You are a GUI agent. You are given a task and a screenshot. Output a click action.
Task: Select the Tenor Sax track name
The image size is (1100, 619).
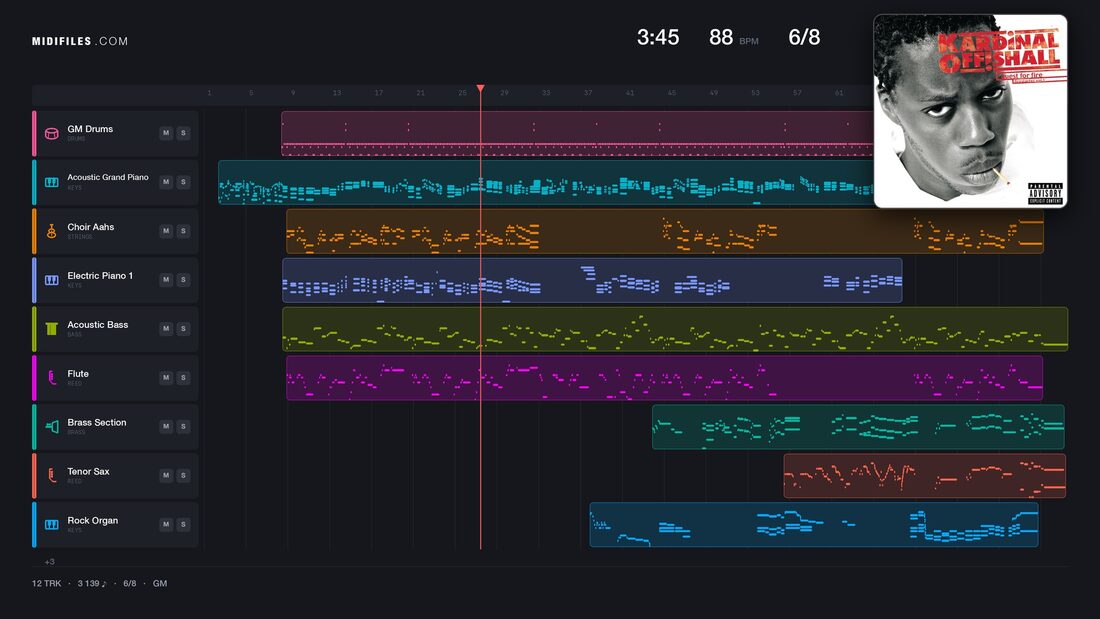tap(88, 472)
